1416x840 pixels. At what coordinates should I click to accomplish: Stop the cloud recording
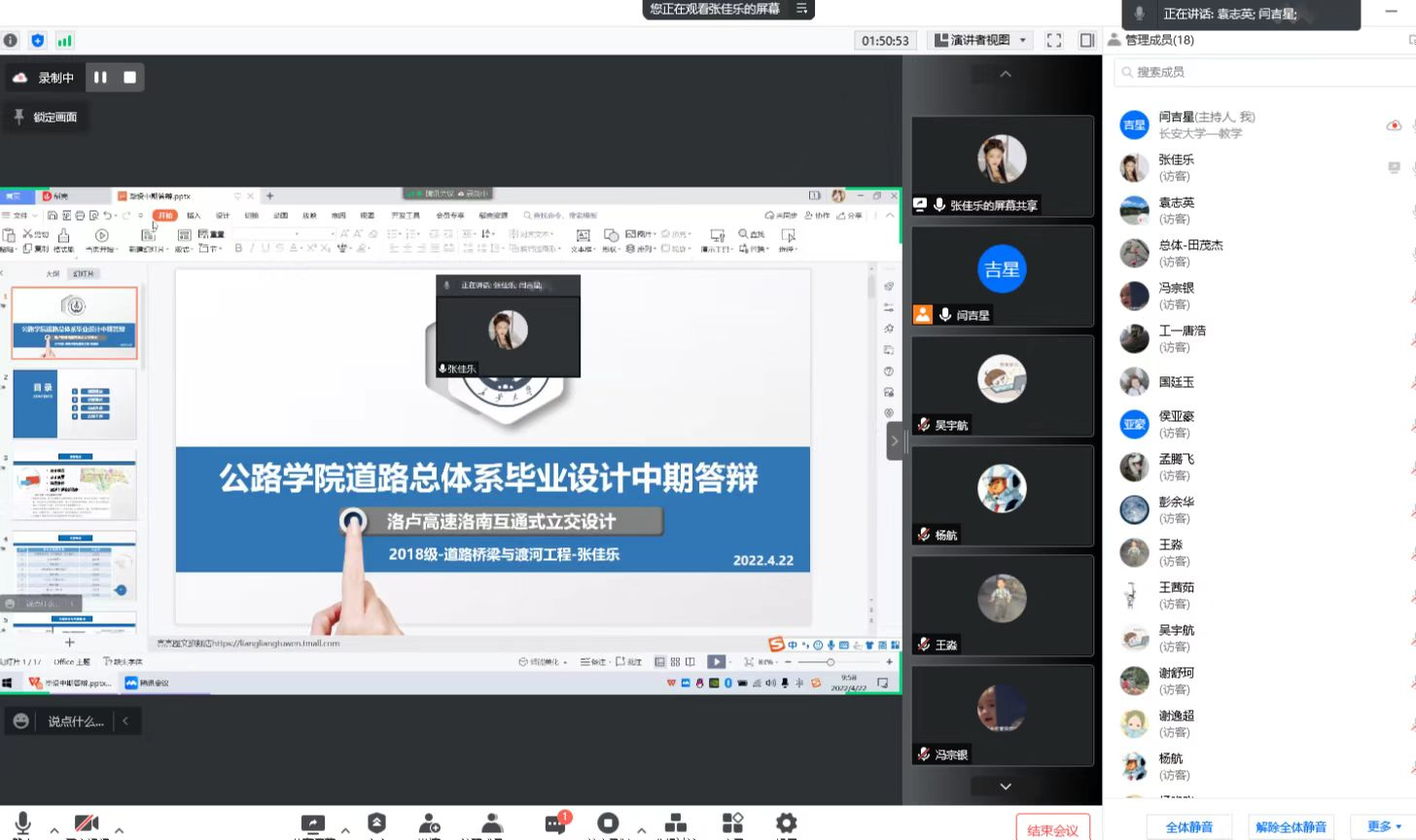tap(129, 78)
